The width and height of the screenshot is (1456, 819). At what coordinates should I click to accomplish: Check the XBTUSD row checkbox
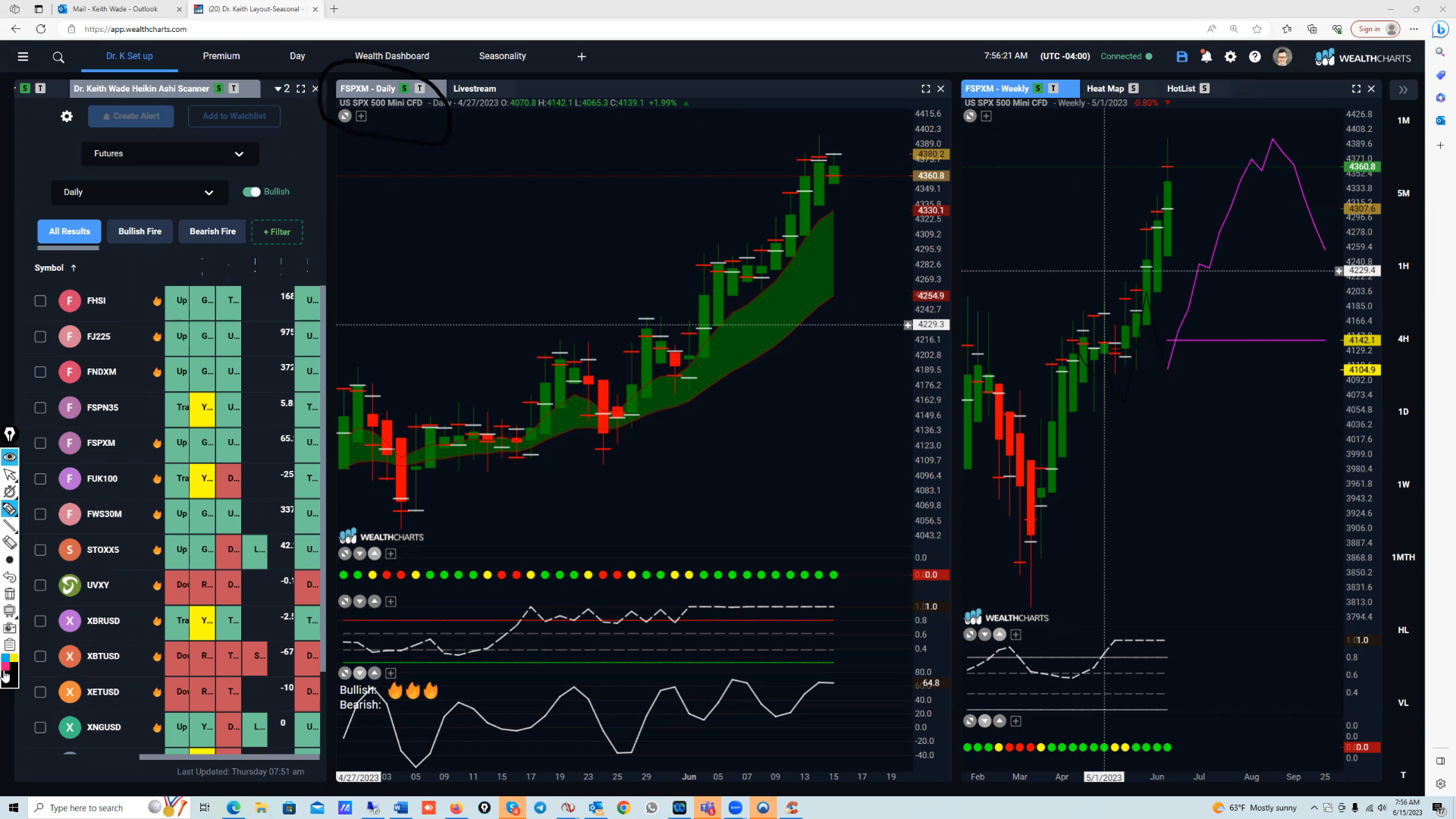tap(40, 657)
